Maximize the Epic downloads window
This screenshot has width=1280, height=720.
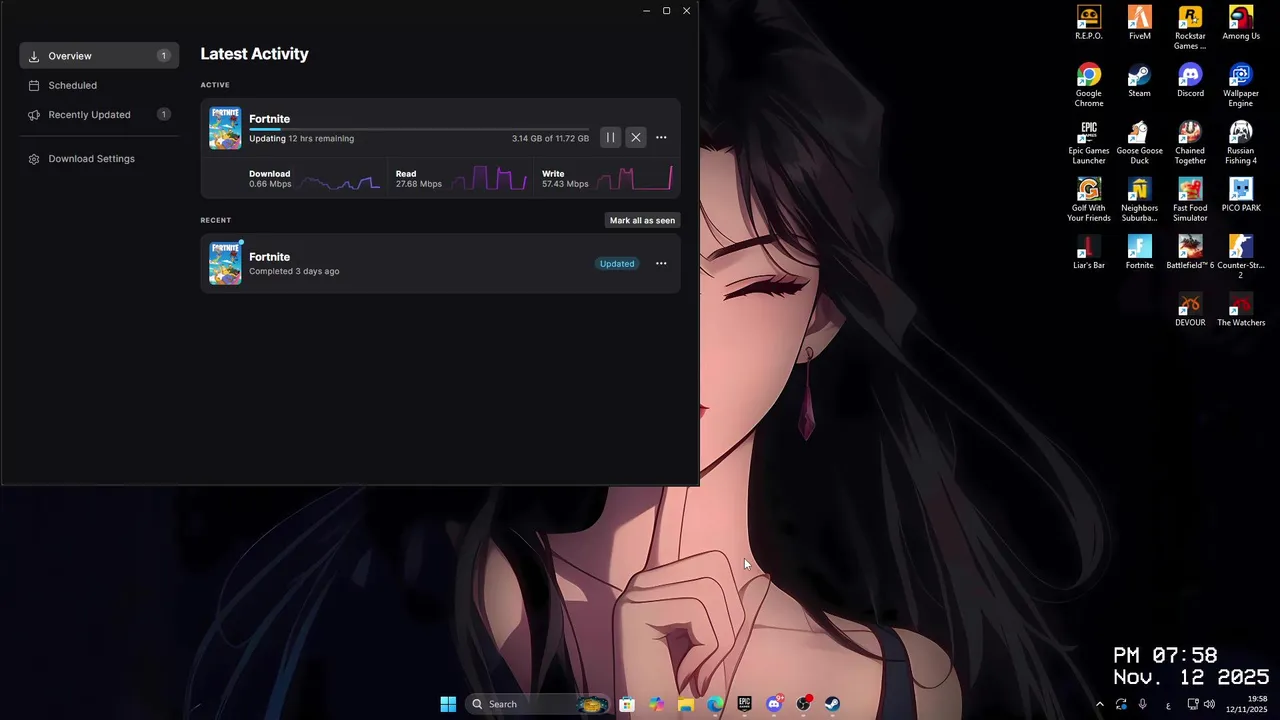click(666, 11)
